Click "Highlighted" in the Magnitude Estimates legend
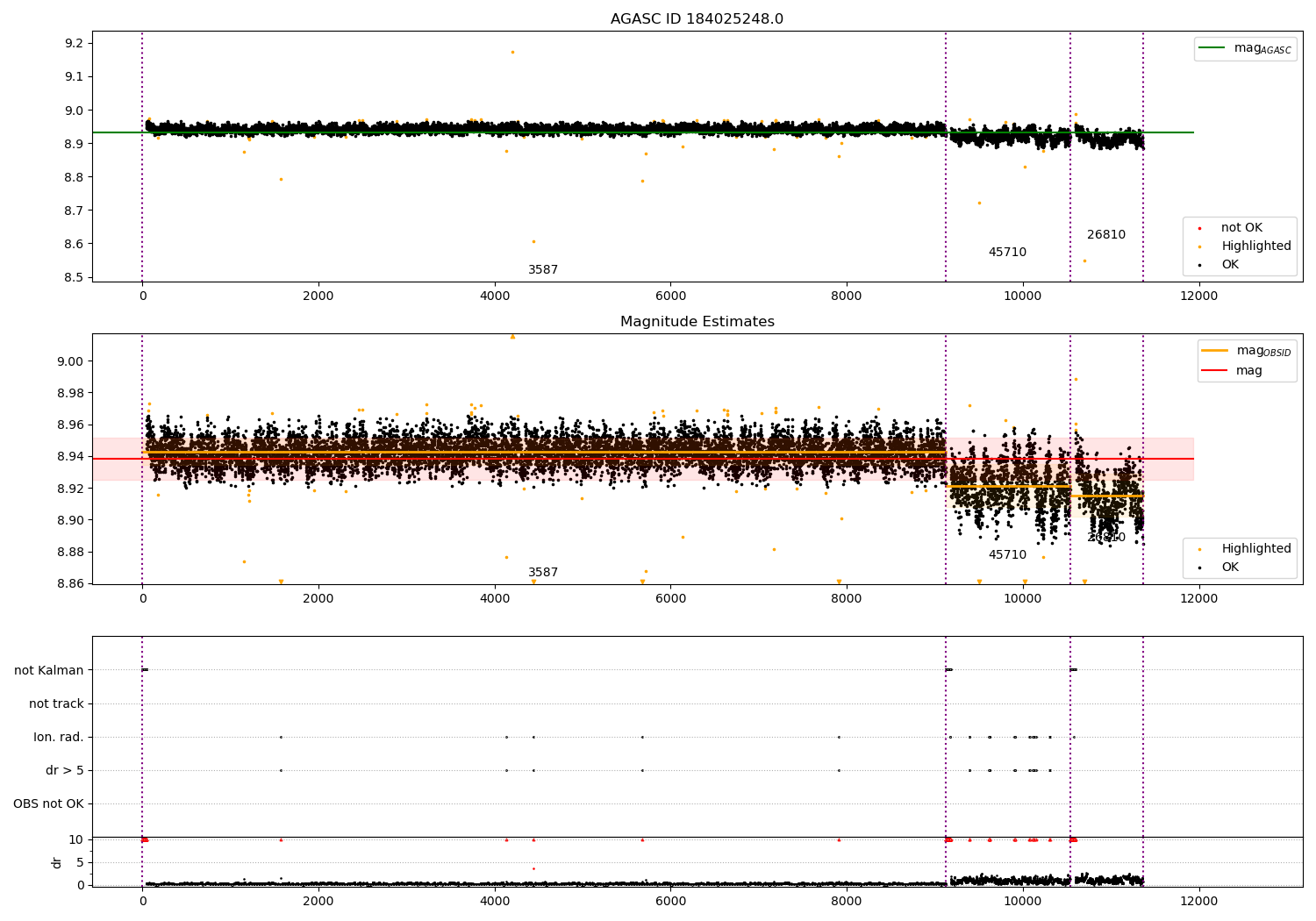1316x921 pixels. 1256,549
